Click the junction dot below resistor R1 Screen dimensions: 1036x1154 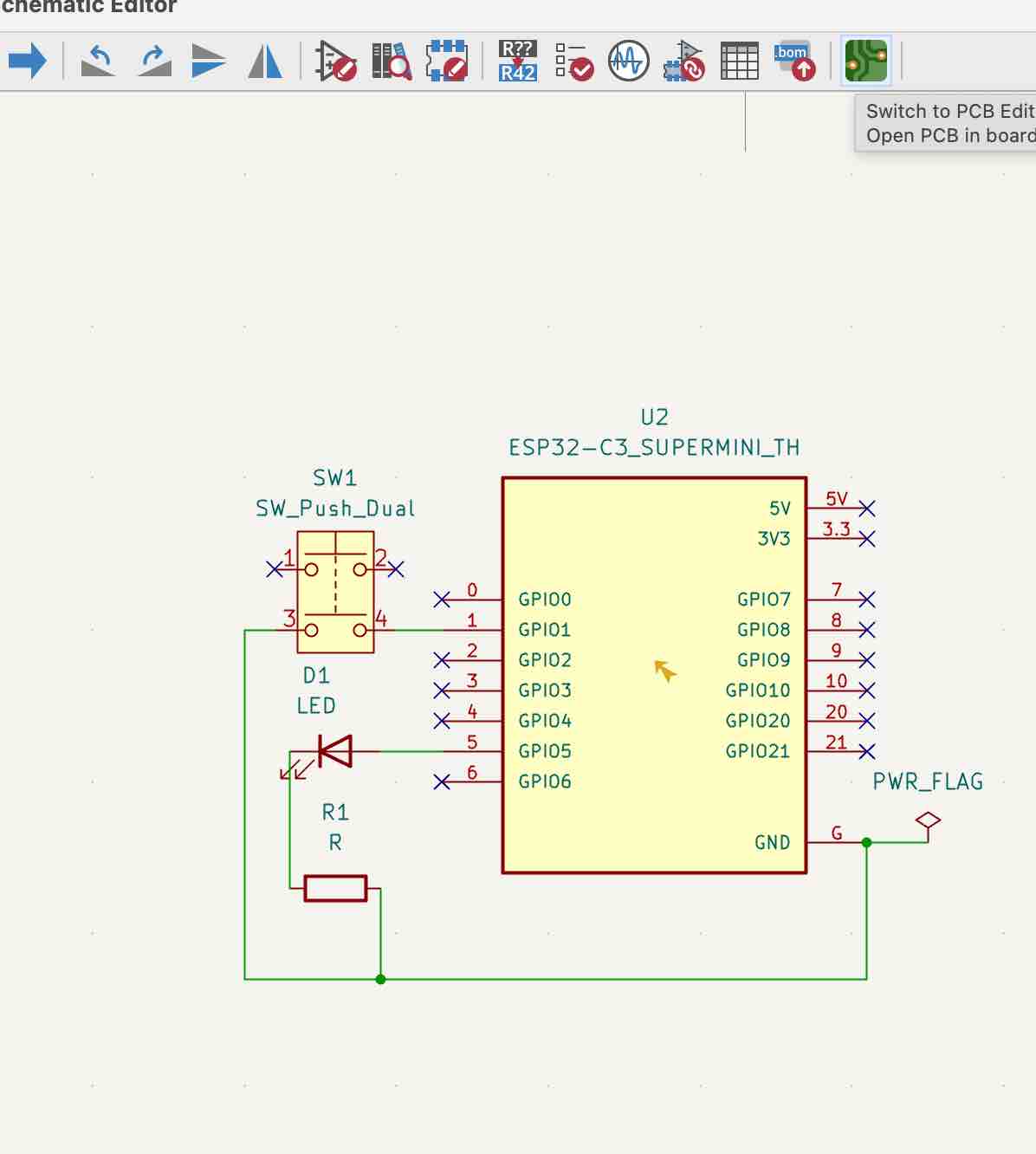pyautogui.click(x=381, y=980)
